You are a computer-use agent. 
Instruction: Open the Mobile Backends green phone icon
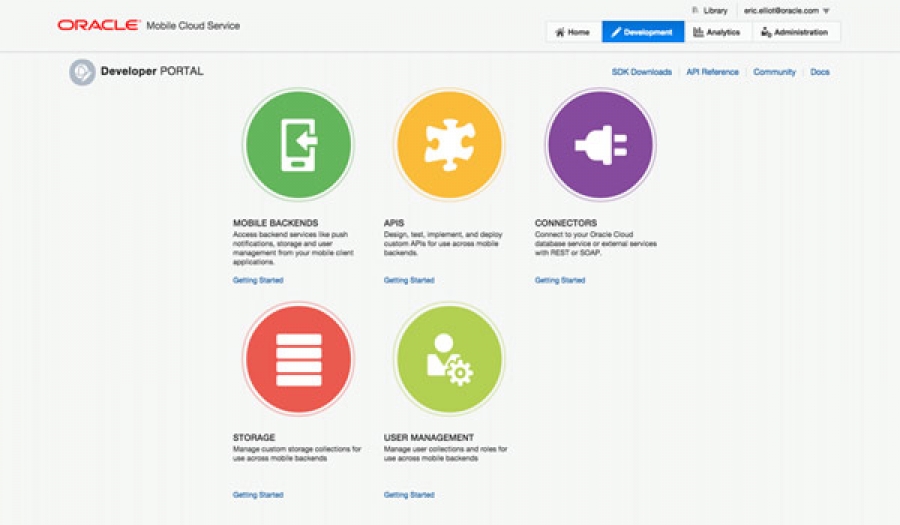[298, 145]
